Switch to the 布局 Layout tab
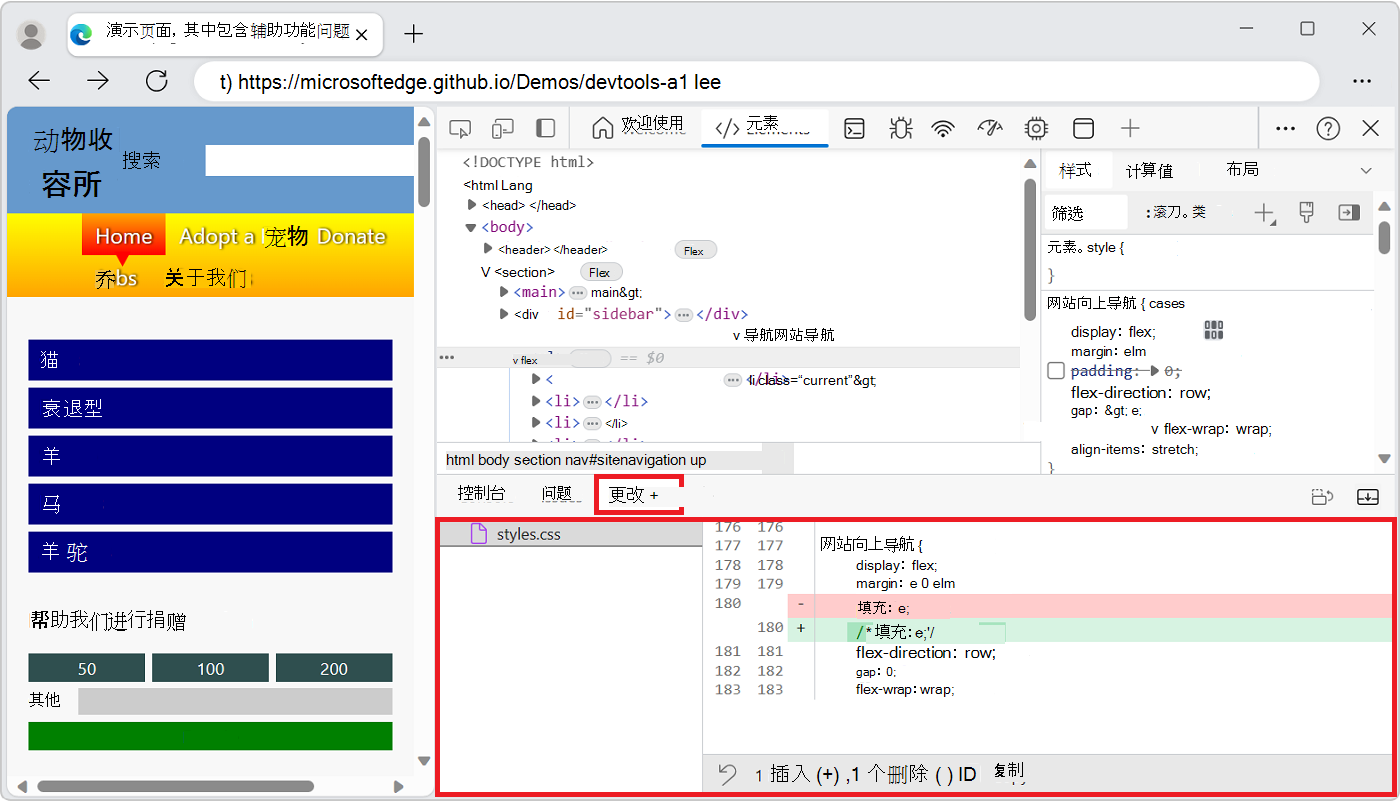 click(1242, 170)
